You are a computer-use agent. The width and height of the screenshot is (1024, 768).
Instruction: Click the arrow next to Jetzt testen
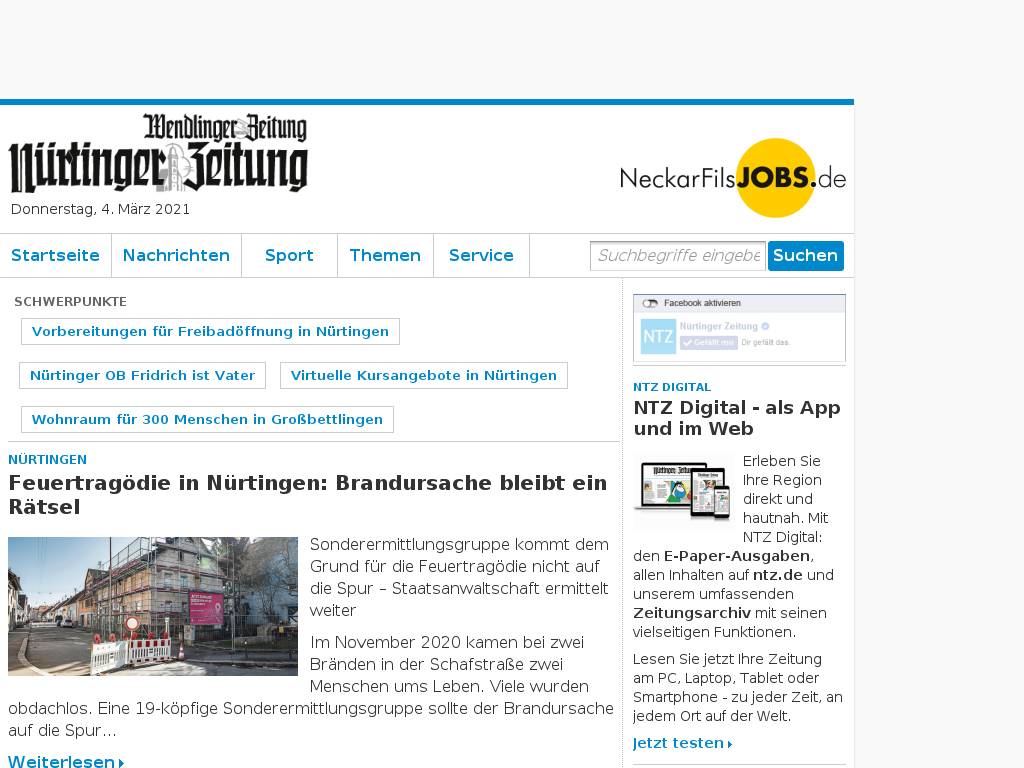click(x=731, y=744)
